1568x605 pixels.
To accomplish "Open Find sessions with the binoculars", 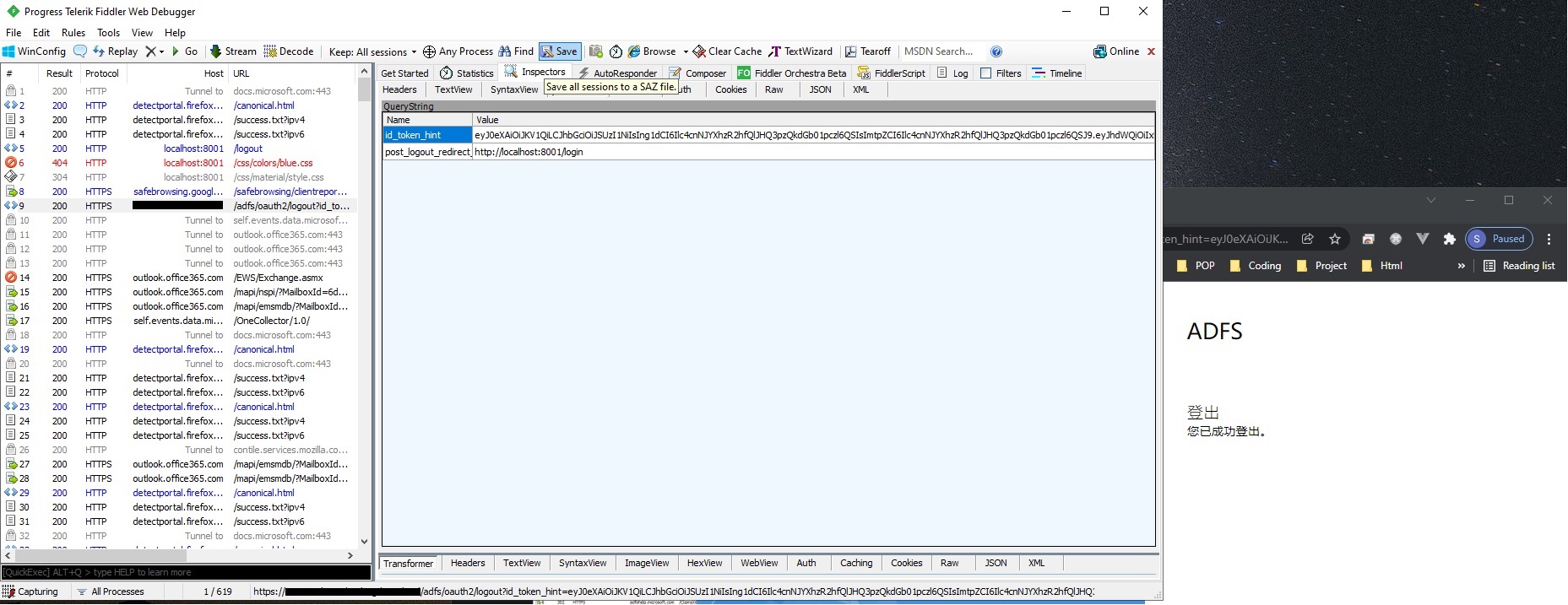I will point(516,51).
